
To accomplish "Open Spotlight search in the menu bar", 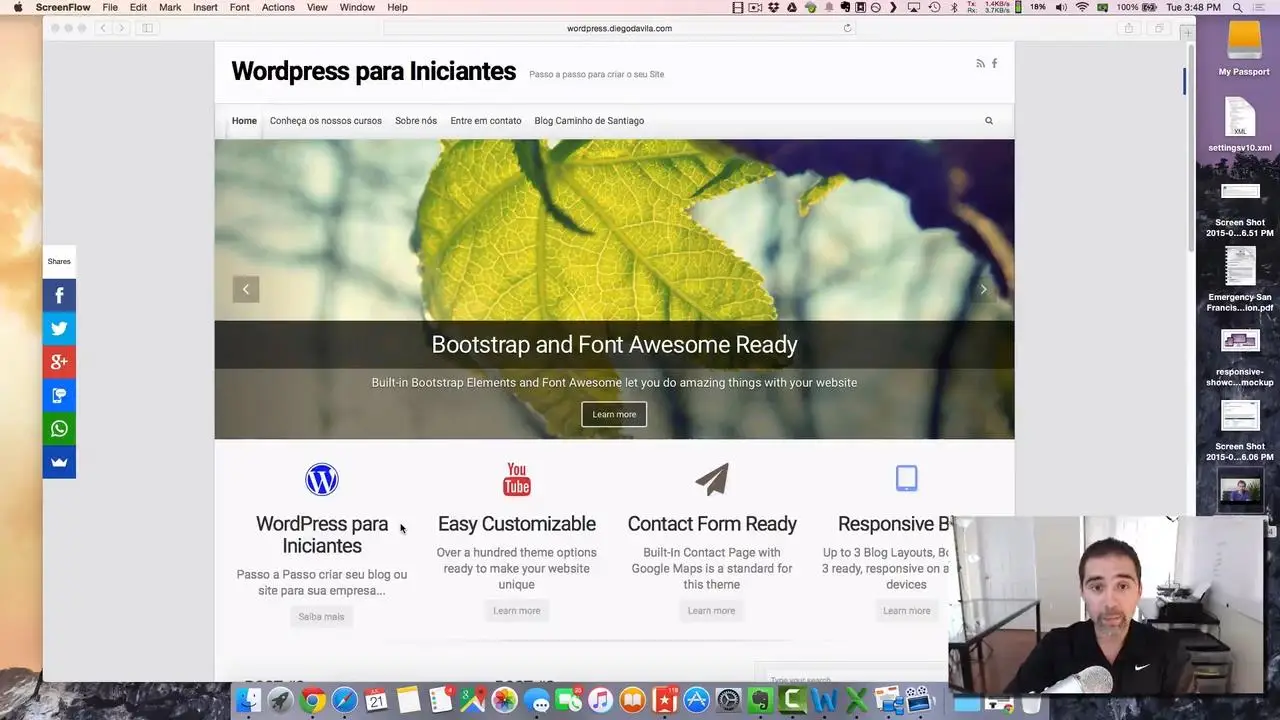I will point(1237,7).
